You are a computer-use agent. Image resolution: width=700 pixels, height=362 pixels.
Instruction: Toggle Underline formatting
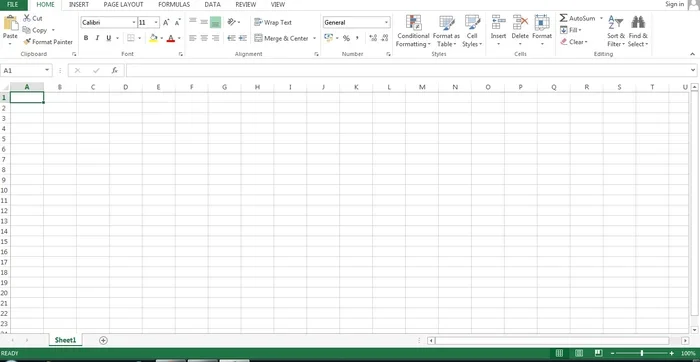pos(108,38)
